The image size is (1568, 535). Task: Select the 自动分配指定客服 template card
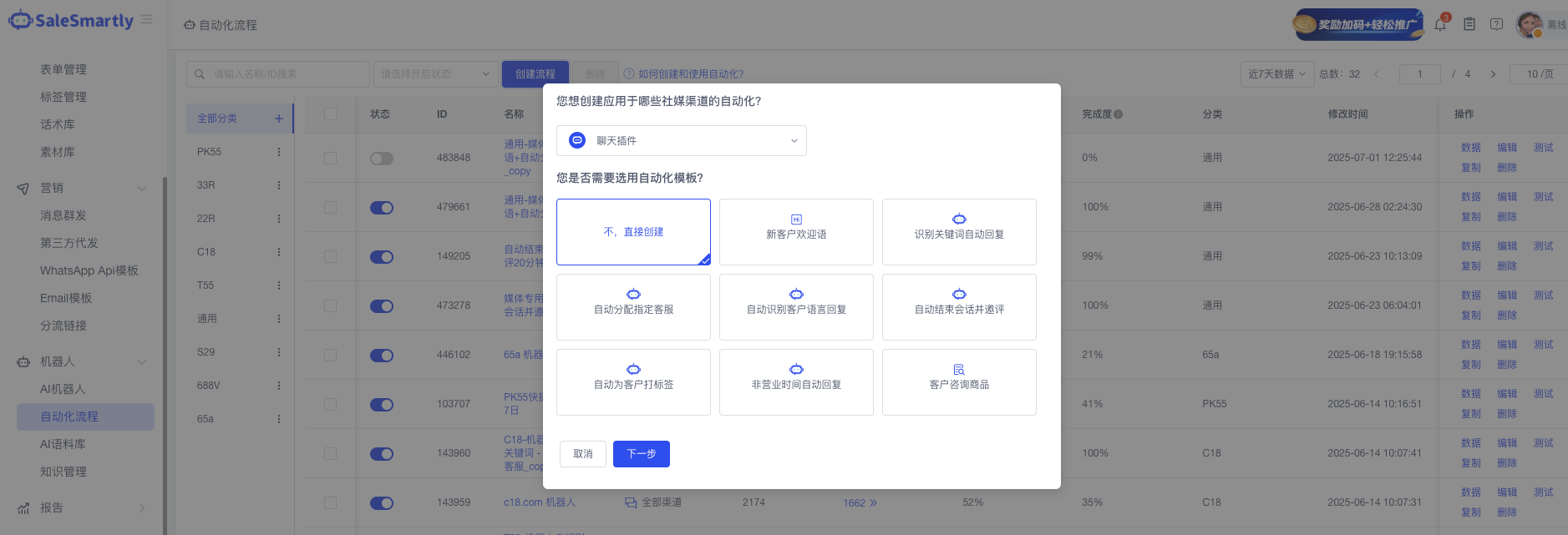633,307
